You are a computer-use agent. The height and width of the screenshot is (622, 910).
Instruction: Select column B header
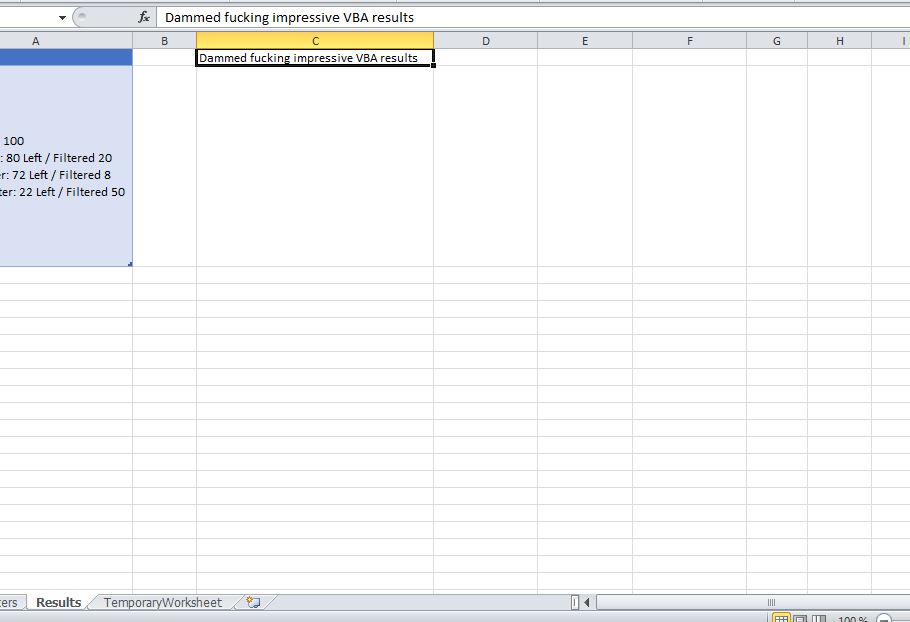[164, 41]
